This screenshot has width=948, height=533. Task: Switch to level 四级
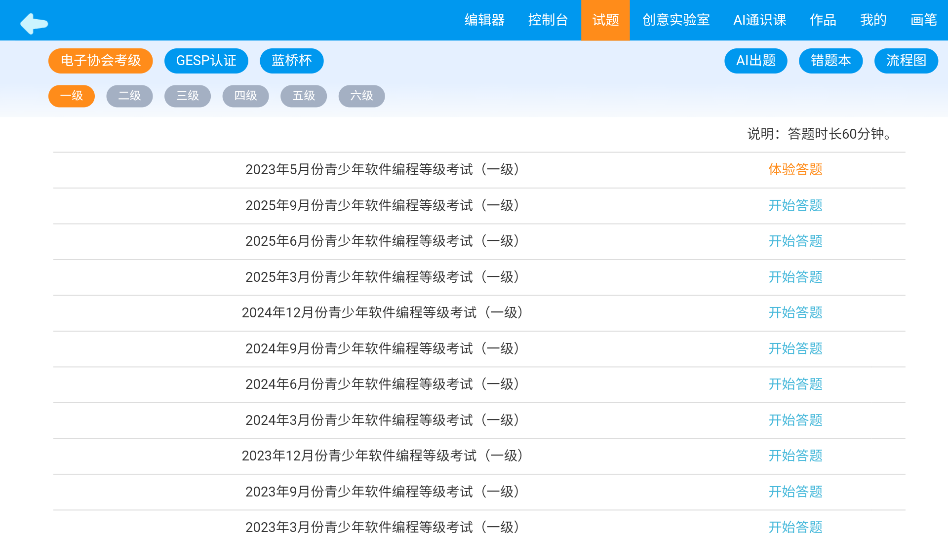246,96
